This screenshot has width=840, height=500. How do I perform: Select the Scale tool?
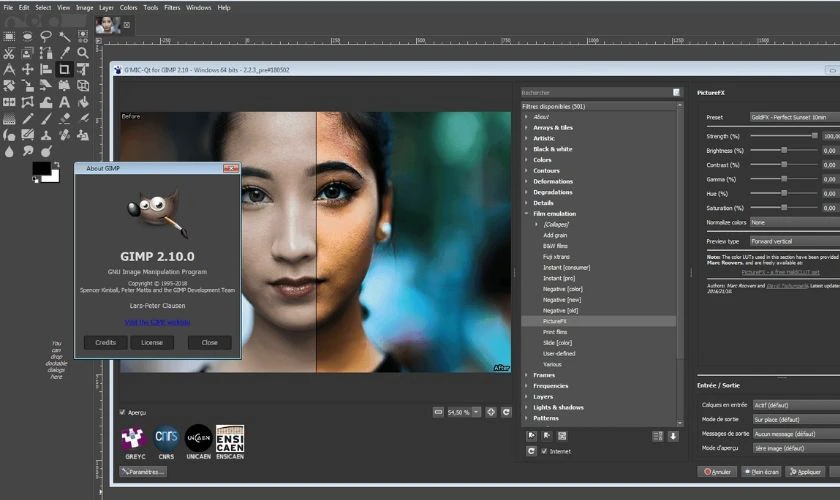click(x=27, y=86)
